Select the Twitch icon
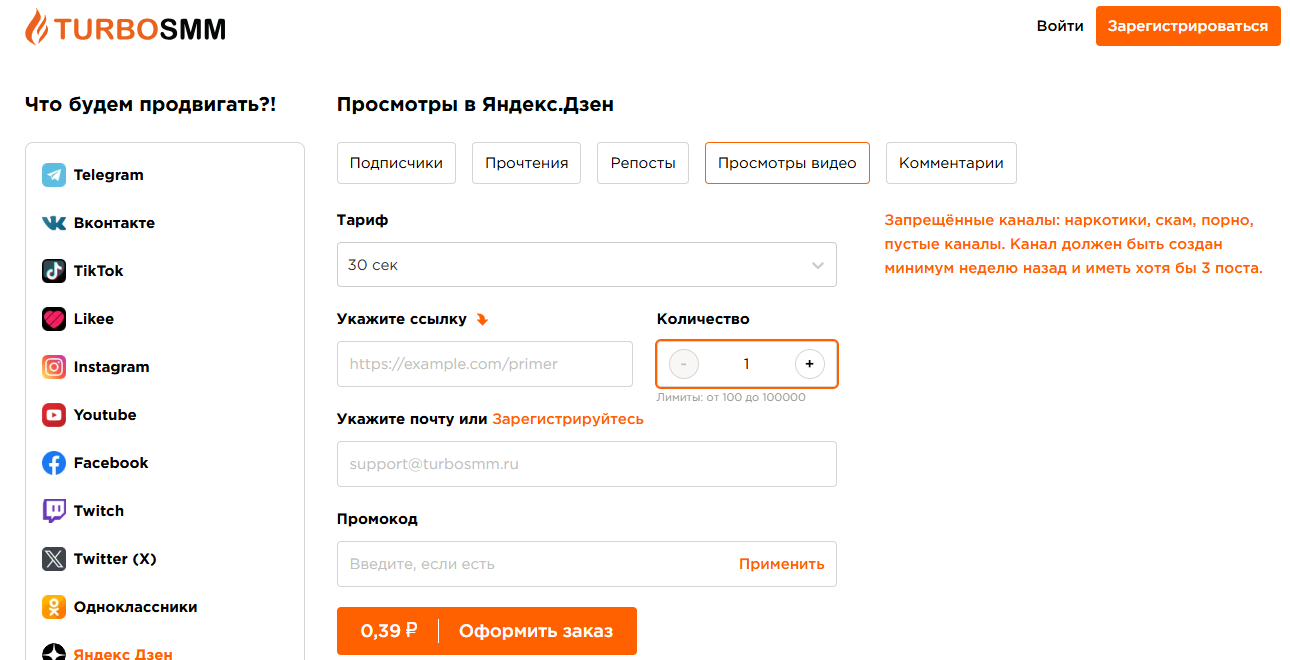This screenshot has width=1290, height=660. point(54,511)
